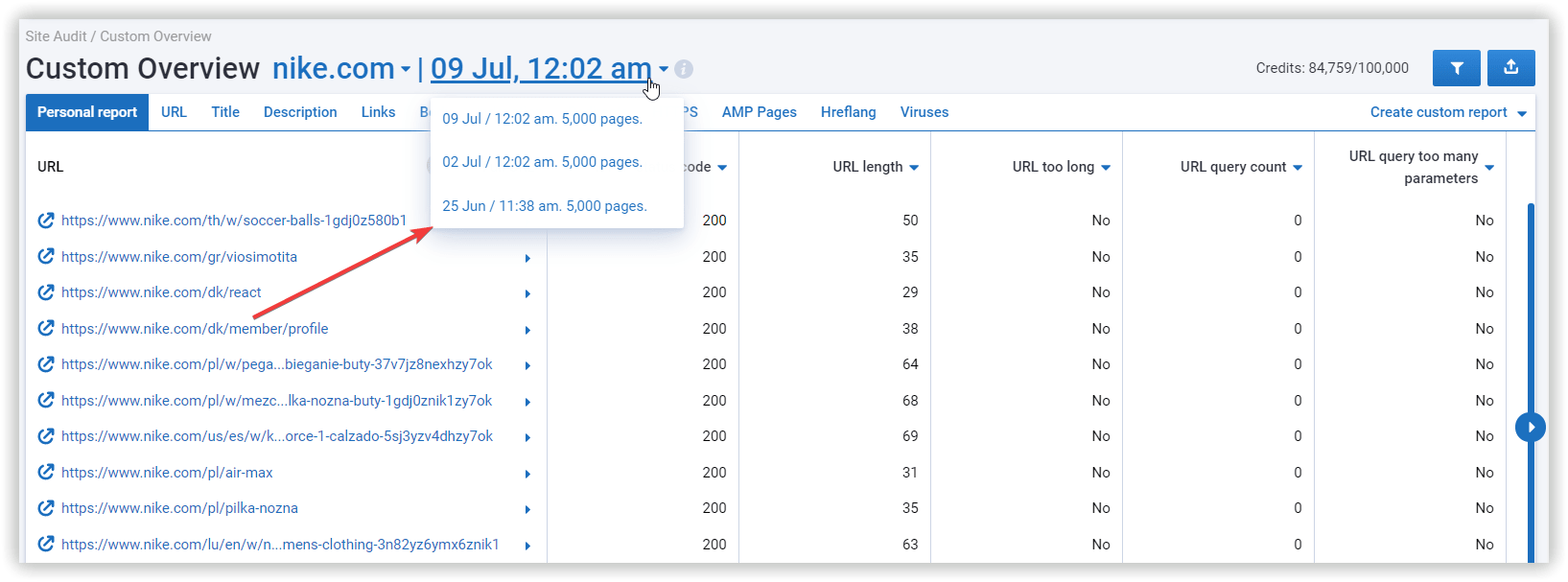Click the vertical table scrollbar
Viewport: 1568px width, 582px height.
[1531, 384]
